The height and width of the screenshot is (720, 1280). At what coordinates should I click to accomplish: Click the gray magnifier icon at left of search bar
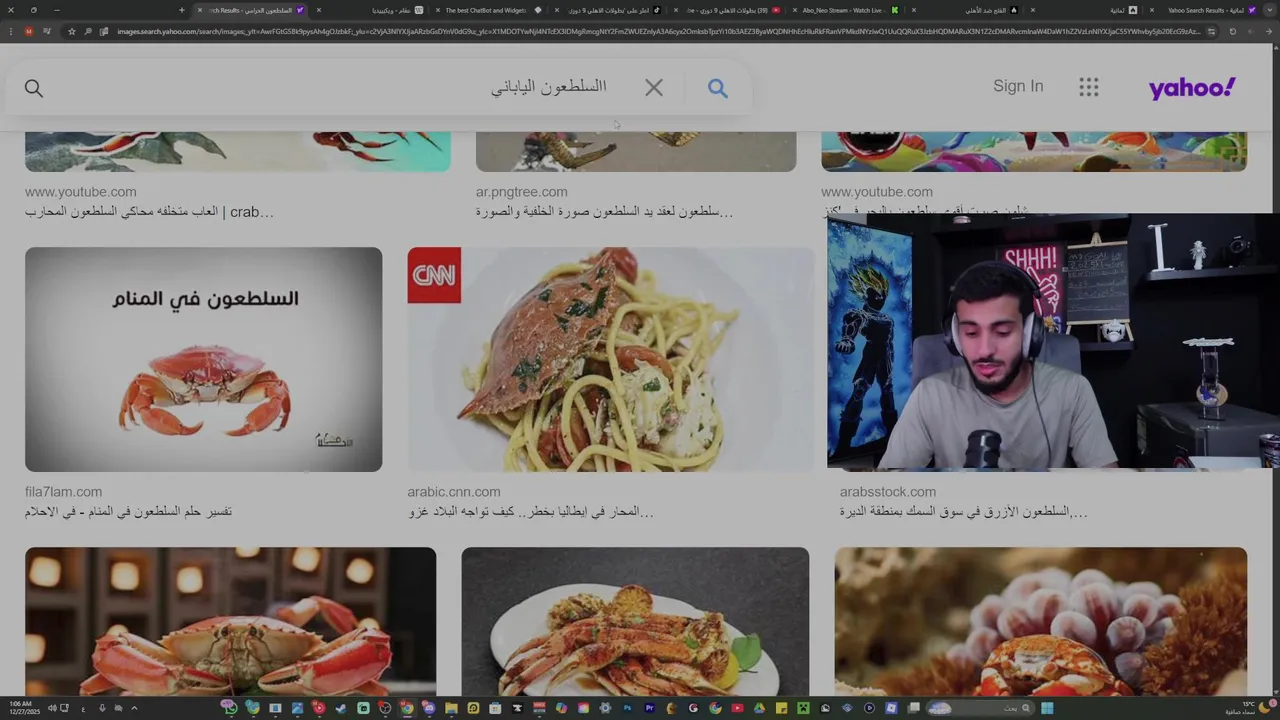pos(34,89)
